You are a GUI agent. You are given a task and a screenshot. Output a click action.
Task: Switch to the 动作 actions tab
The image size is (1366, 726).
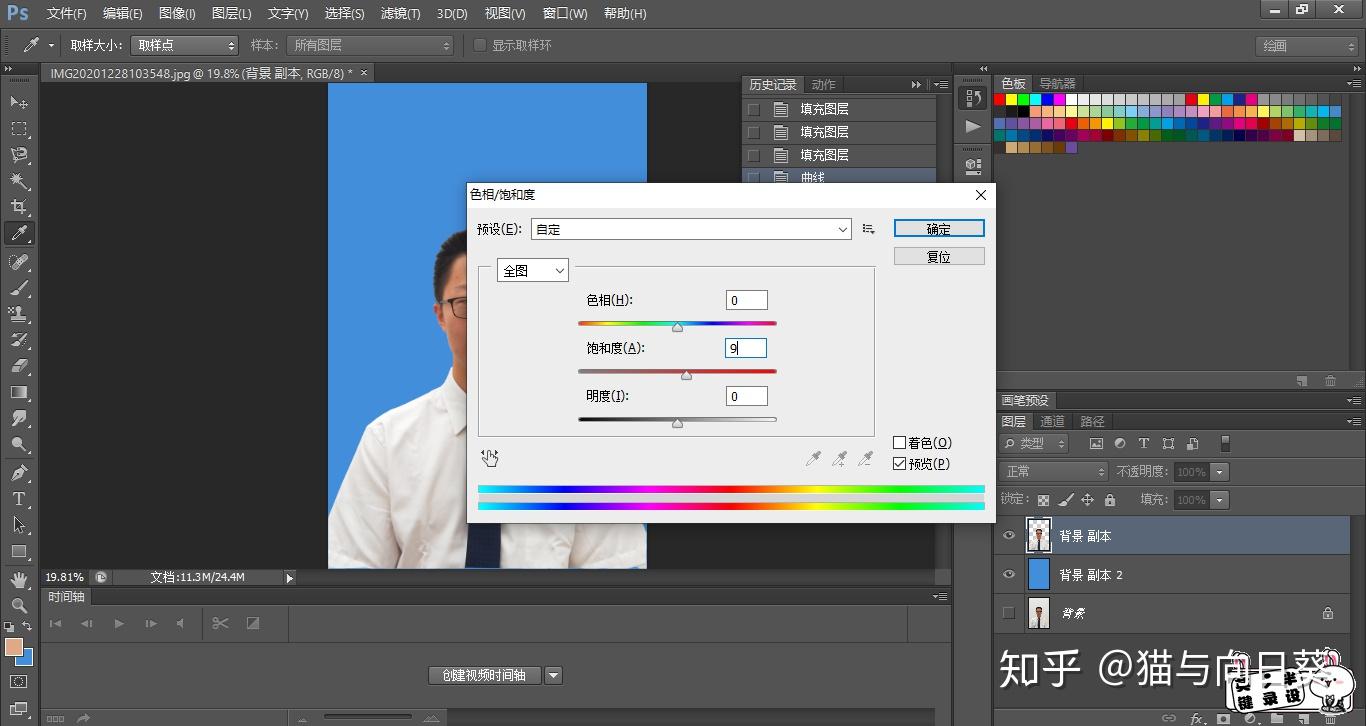coord(823,84)
